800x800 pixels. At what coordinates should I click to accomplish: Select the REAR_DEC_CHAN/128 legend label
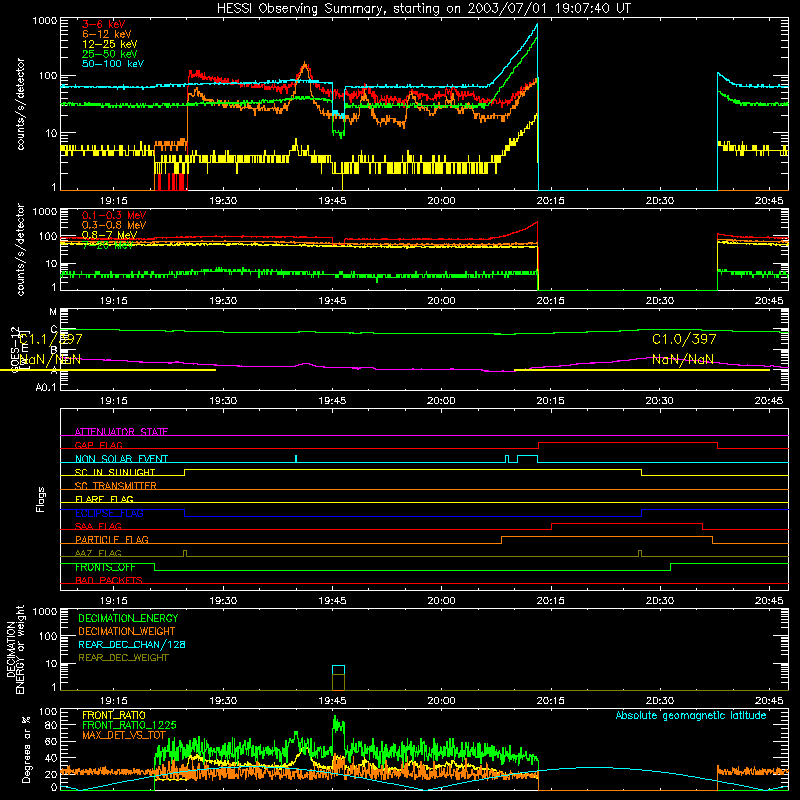click(x=132, y=644)
